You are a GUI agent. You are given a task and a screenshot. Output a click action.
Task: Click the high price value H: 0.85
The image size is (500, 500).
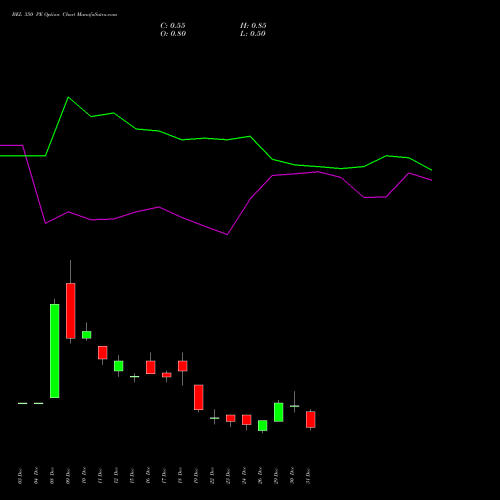pos(253,26)
